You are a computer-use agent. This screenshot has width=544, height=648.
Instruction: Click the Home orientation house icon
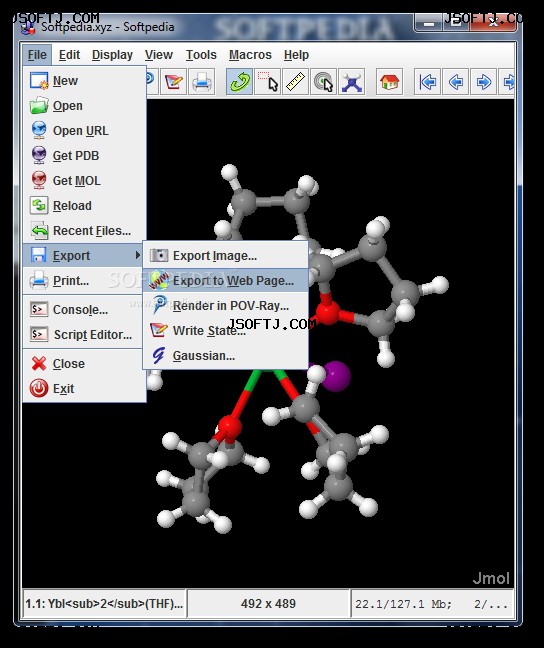click(389, 81)
